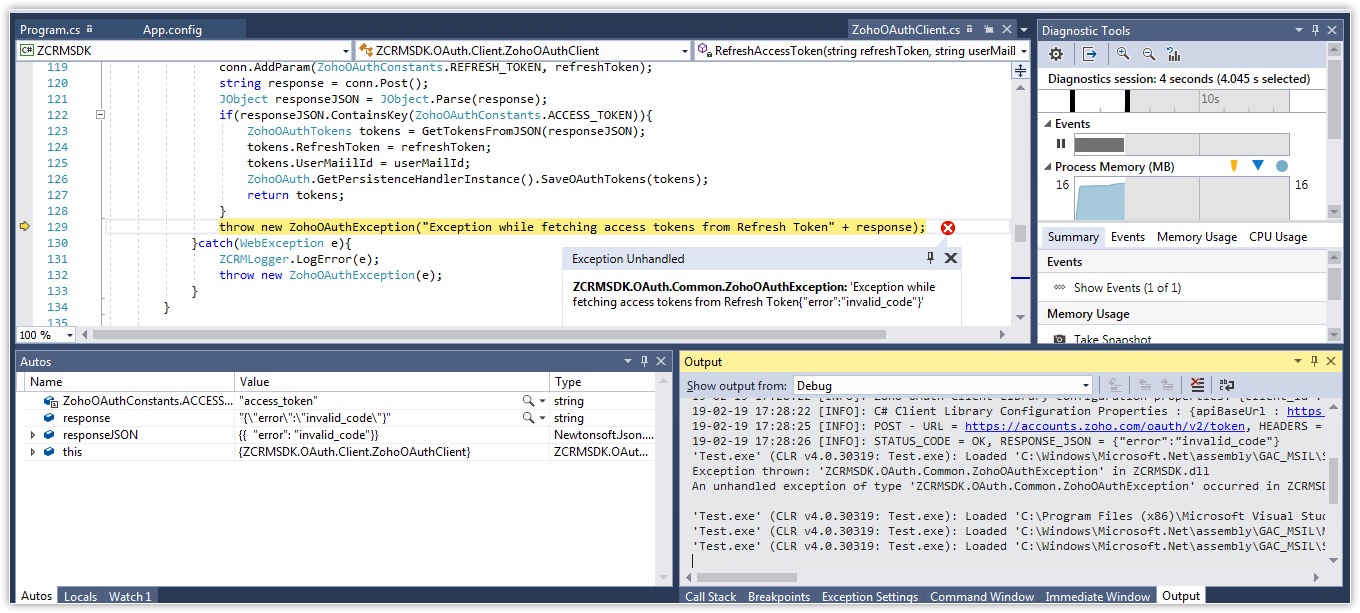Expand the responseJSON variable
This screenshot has width=1360, height=613.
pyautogui.click(x=33, y=435)
